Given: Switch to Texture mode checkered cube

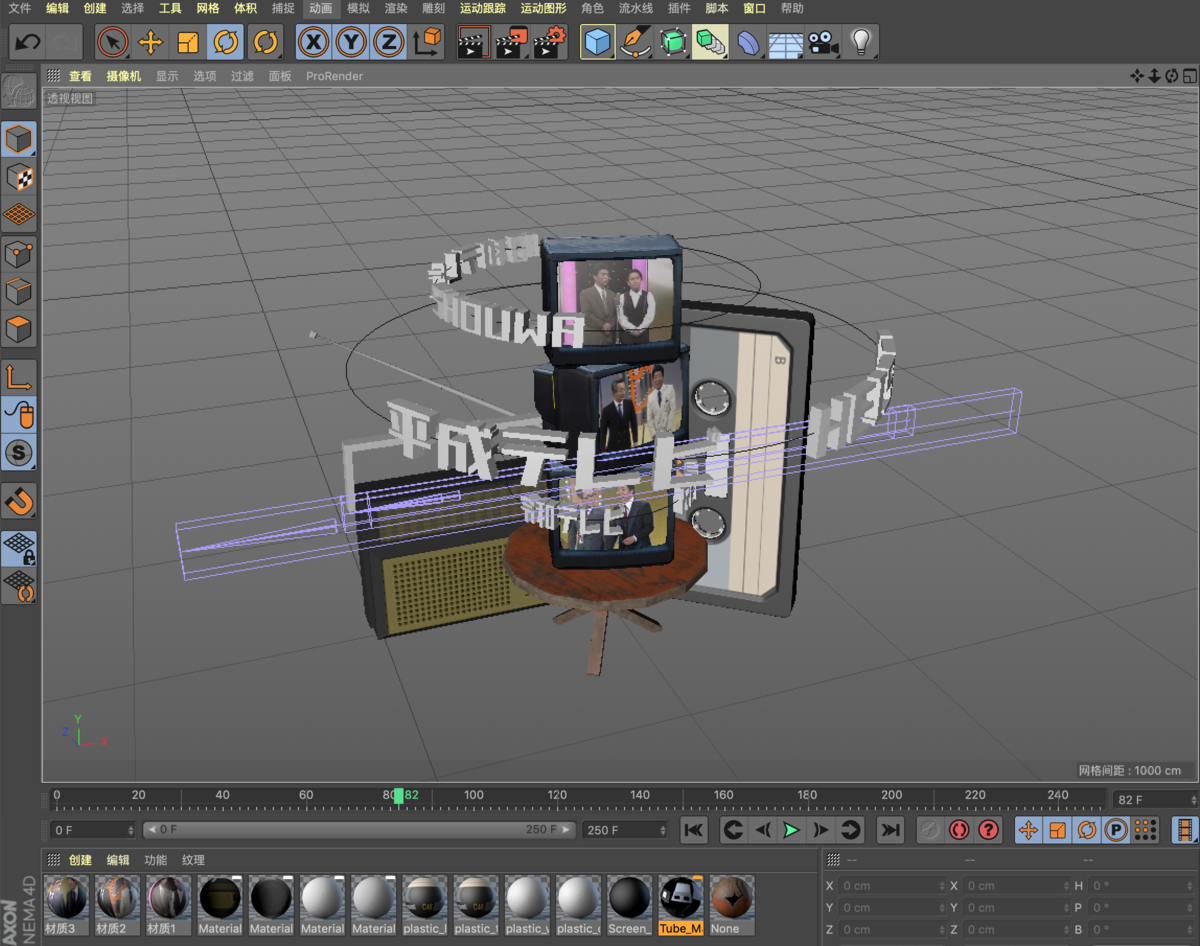Looking at the screenshot, I should pyautogui.click(x=19, y=177).
